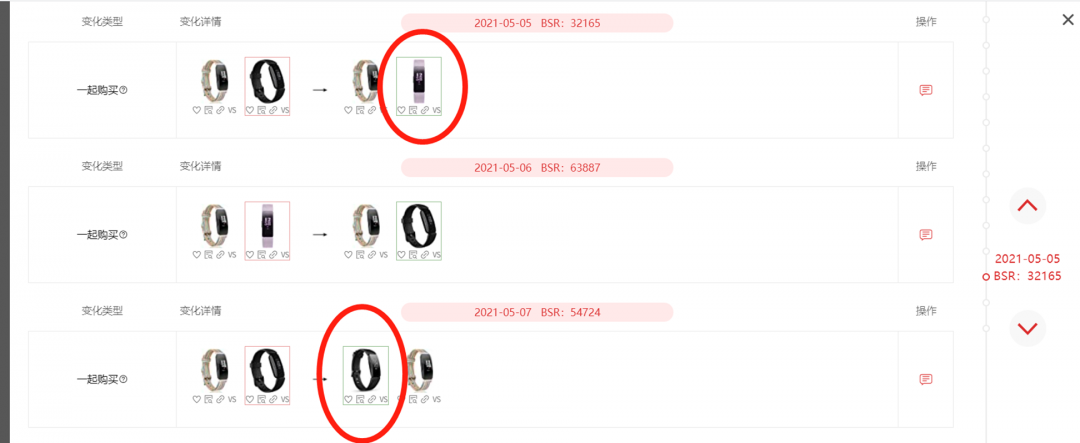This screenshot has width=1080, height=443.
Task: Favorite the lilac band in the 2021-05-05 row
Action: (x=402, y=110)
